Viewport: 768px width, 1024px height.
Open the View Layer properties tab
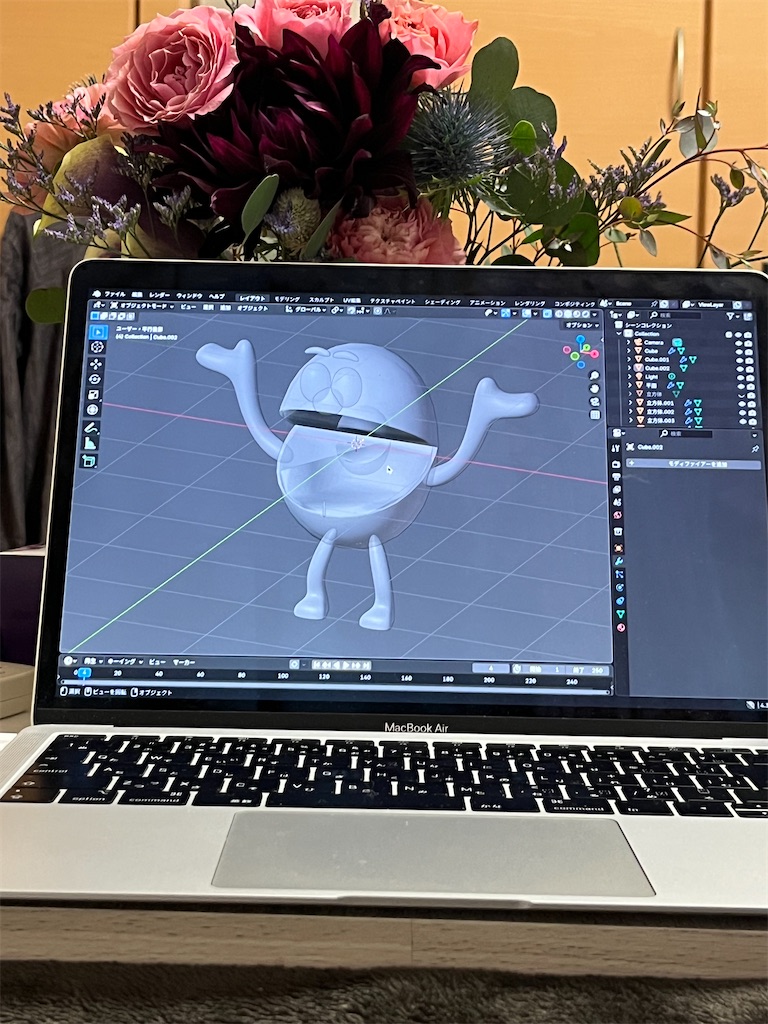coord(616,489)
